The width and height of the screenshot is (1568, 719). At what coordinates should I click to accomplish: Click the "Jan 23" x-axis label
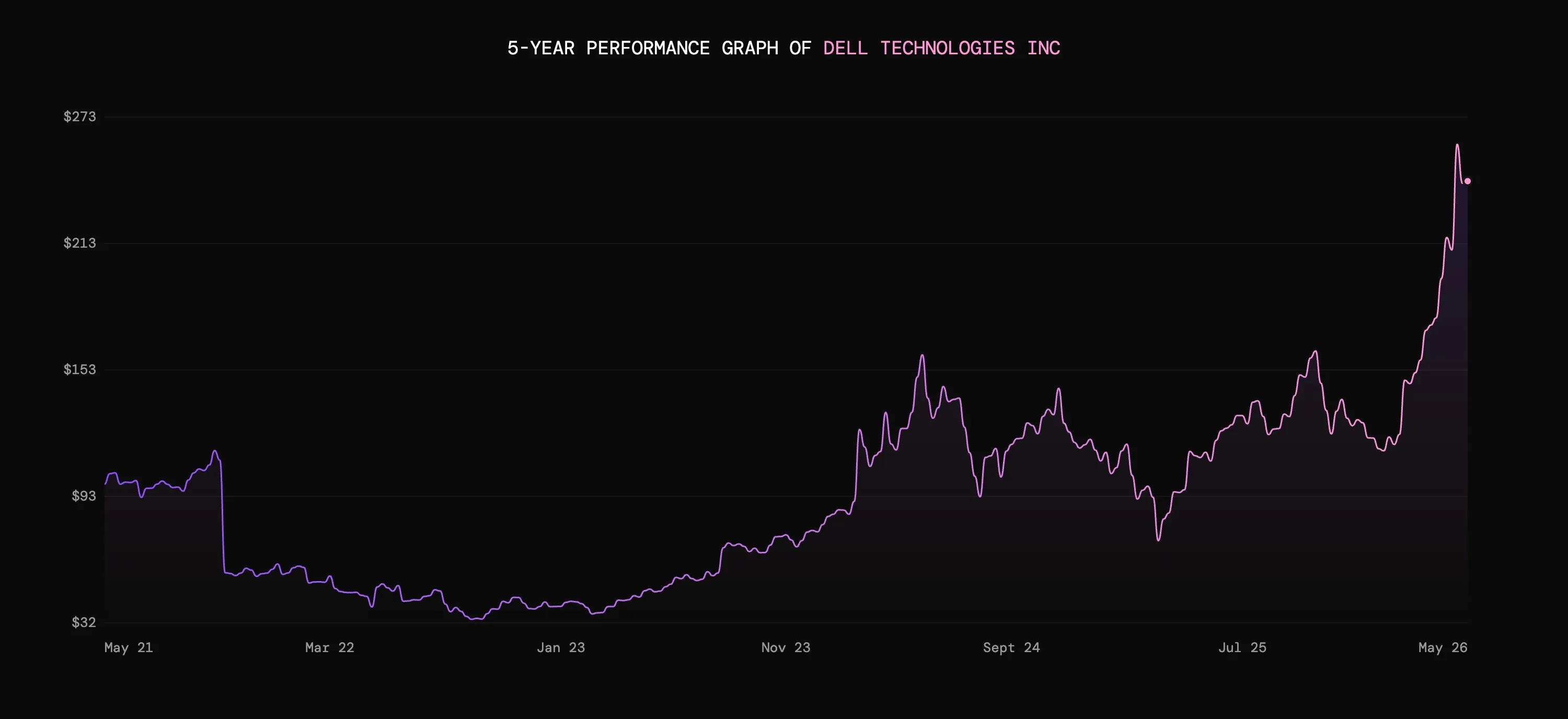(561, 647)
